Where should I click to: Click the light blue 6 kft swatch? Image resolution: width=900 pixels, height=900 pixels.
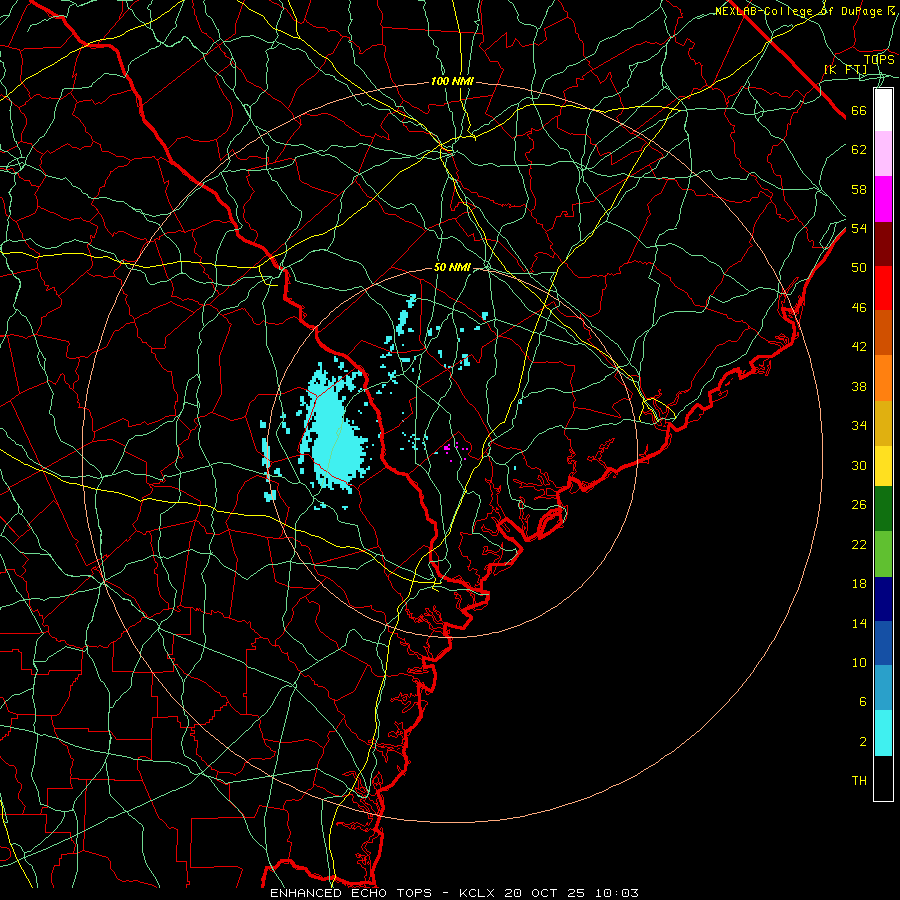pos(883,688)
